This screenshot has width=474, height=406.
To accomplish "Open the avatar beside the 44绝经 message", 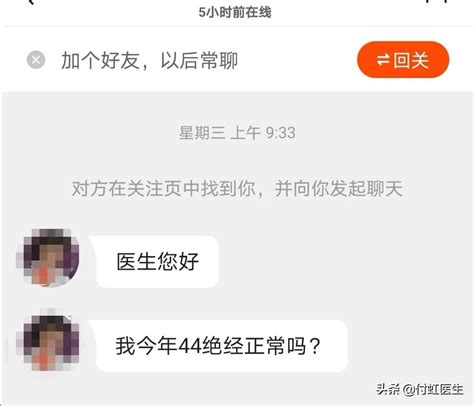I will (48, 342).
